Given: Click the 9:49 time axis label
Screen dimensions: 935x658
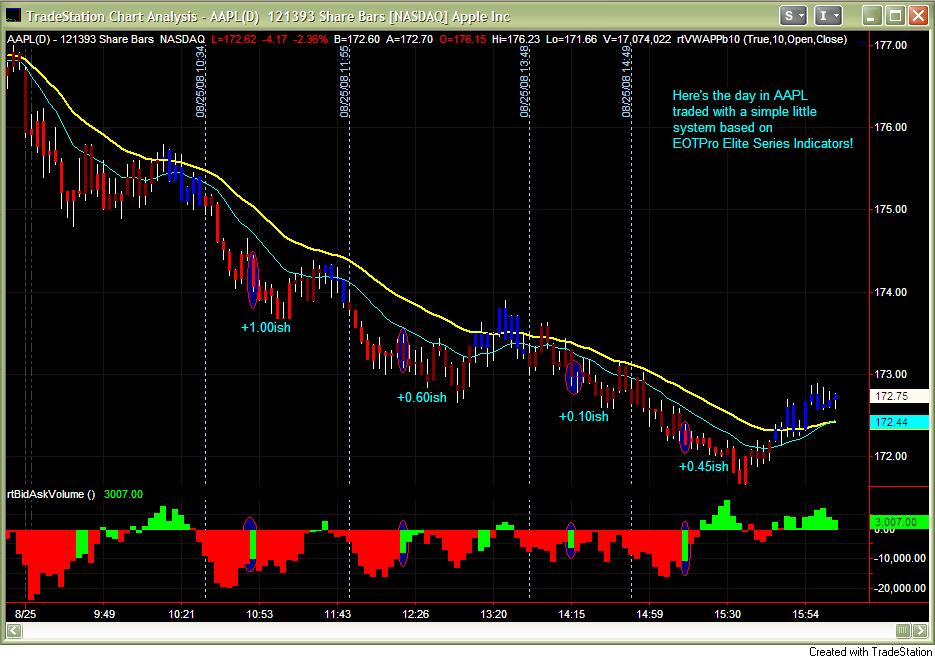Looking at the screenshot, I should 104,614.
